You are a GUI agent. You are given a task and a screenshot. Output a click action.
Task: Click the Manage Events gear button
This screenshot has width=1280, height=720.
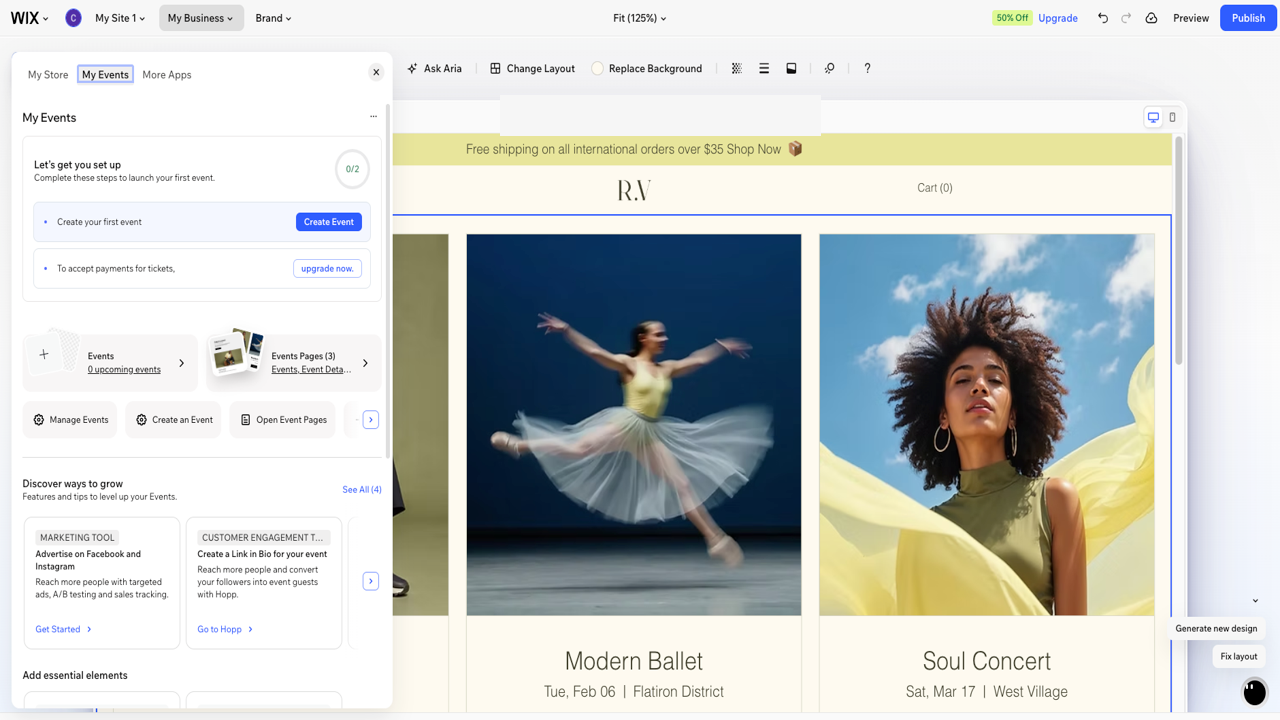pyautogui.click(x=70, y=420)
